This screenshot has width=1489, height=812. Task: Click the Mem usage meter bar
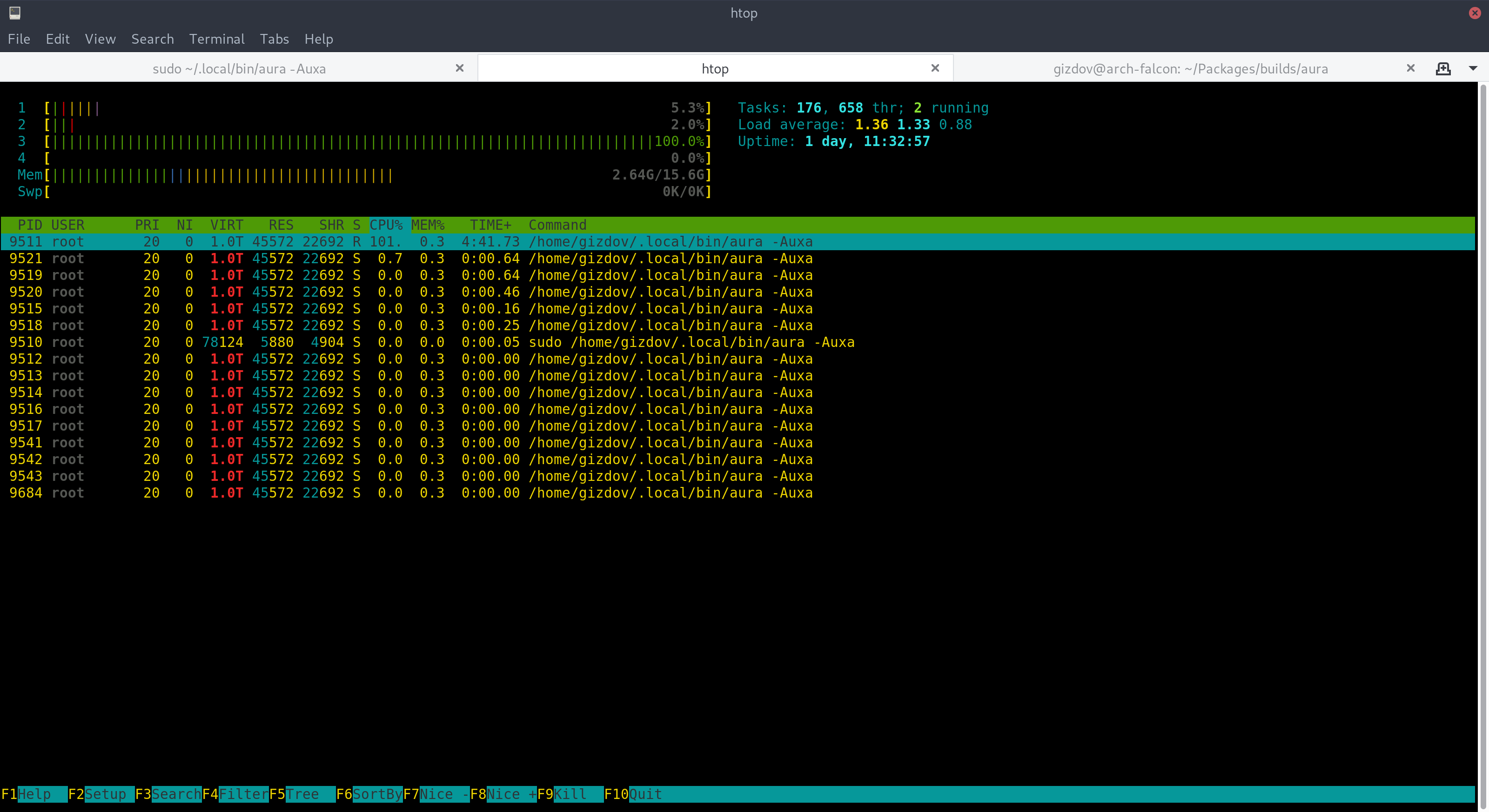365,174
